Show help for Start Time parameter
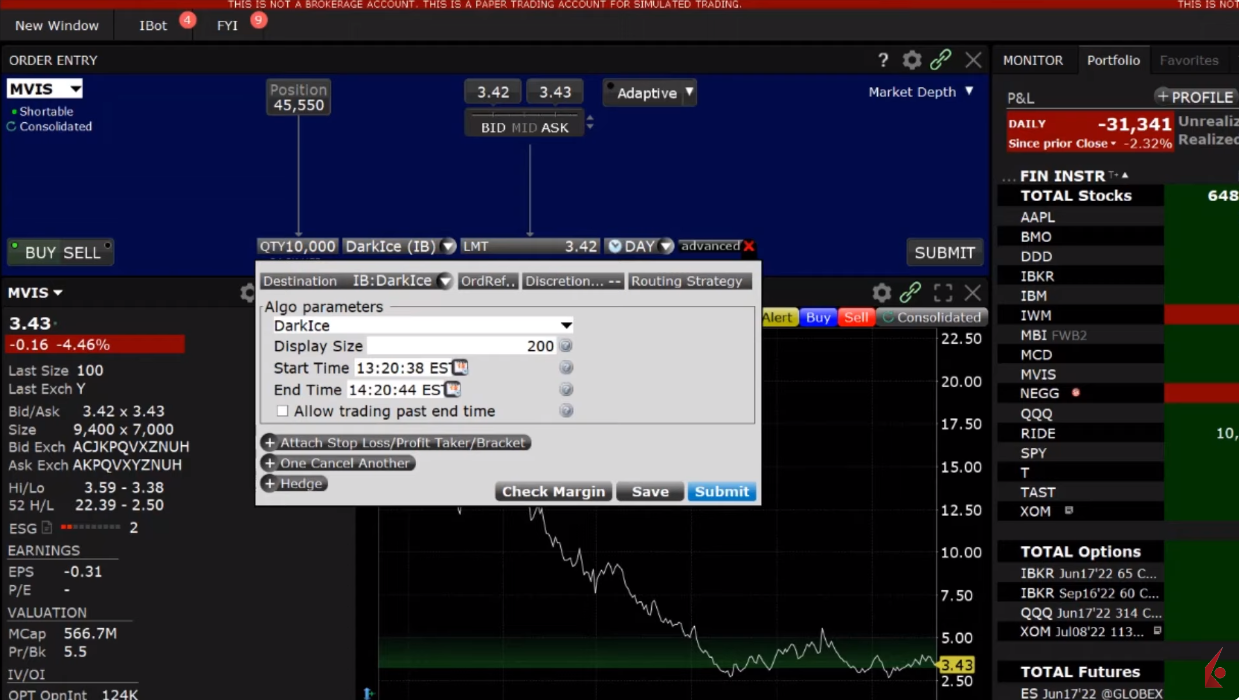This screenshot has height=700, width=1239. tap(566, 368)
